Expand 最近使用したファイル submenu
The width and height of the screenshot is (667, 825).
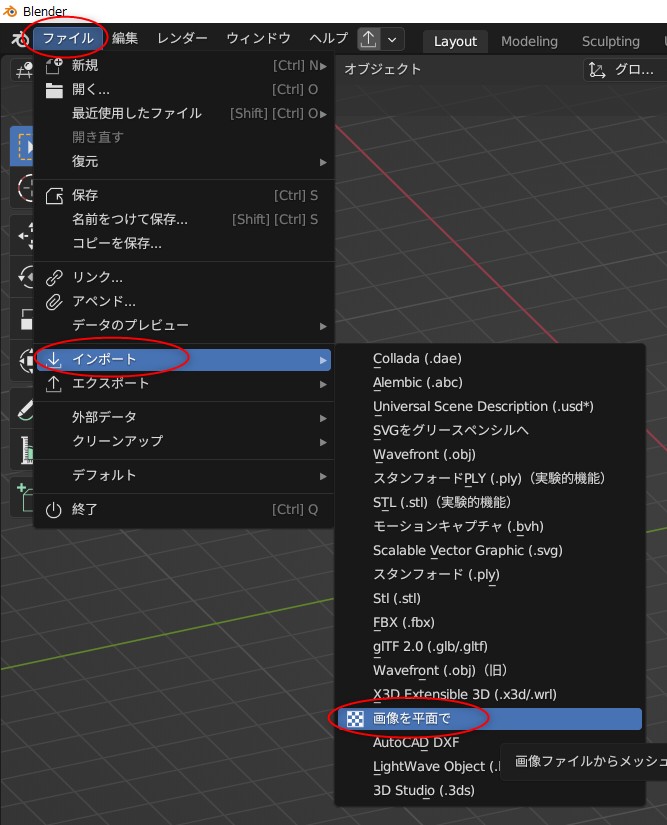(184, 114)
